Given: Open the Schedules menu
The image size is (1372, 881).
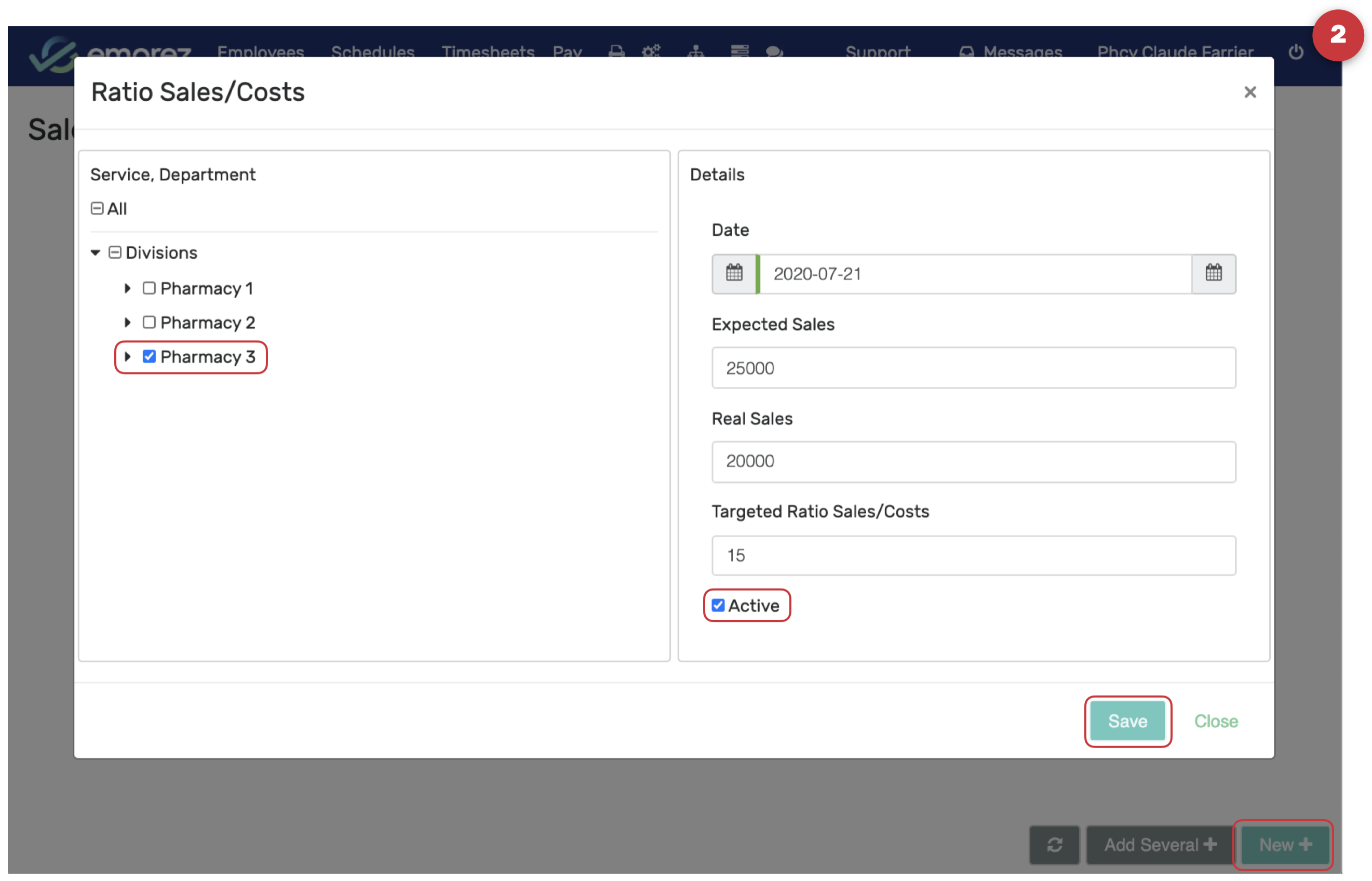Looking at the screenshot, I should point(372,51).
